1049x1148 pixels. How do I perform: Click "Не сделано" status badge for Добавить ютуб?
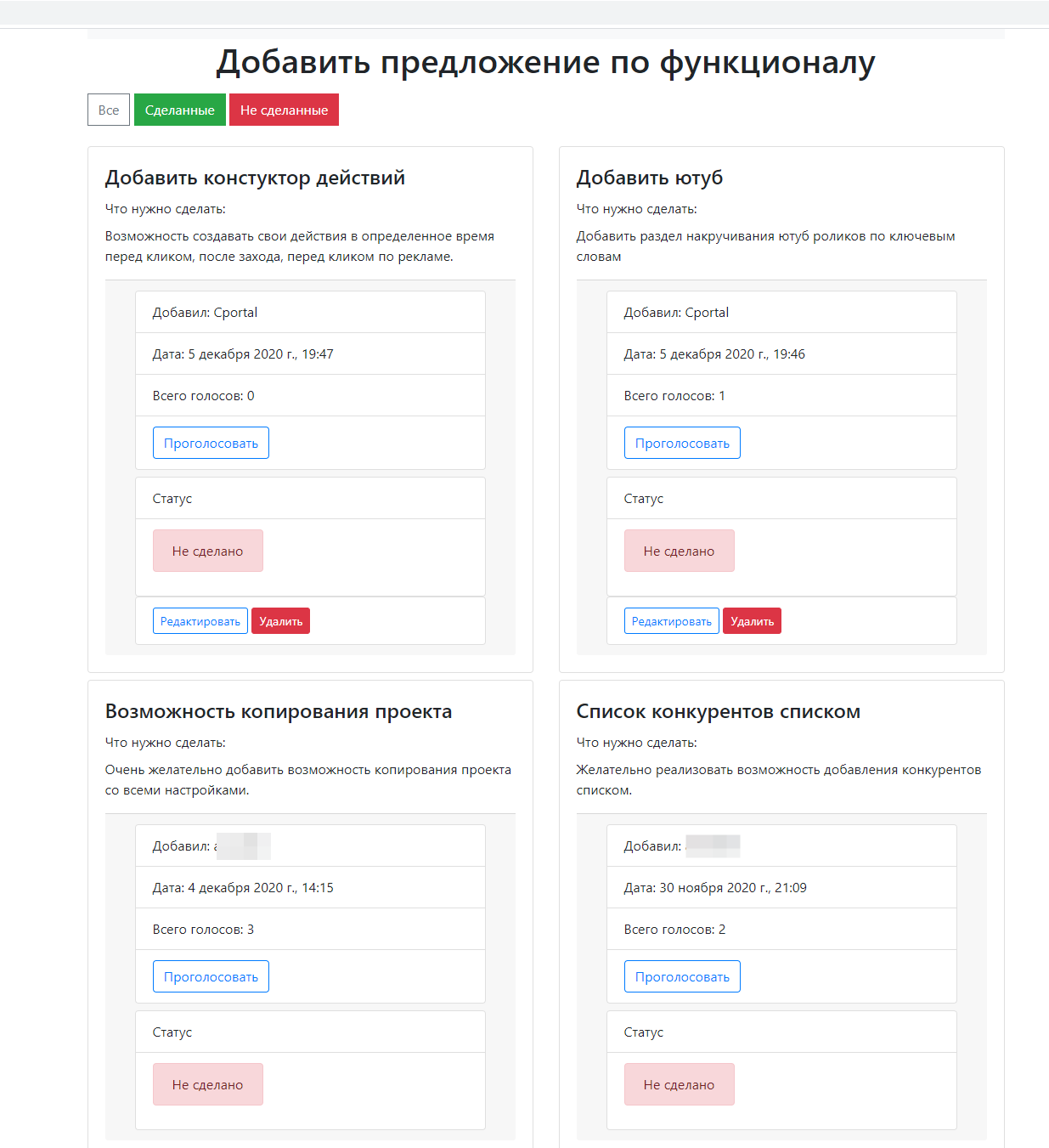(x=680, y=551)
